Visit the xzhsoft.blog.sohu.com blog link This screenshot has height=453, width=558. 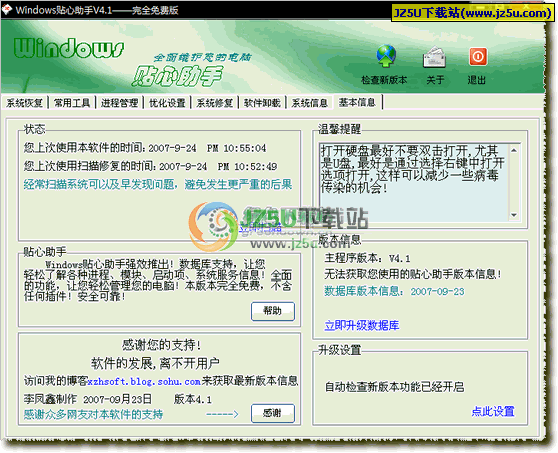[144, 381]
